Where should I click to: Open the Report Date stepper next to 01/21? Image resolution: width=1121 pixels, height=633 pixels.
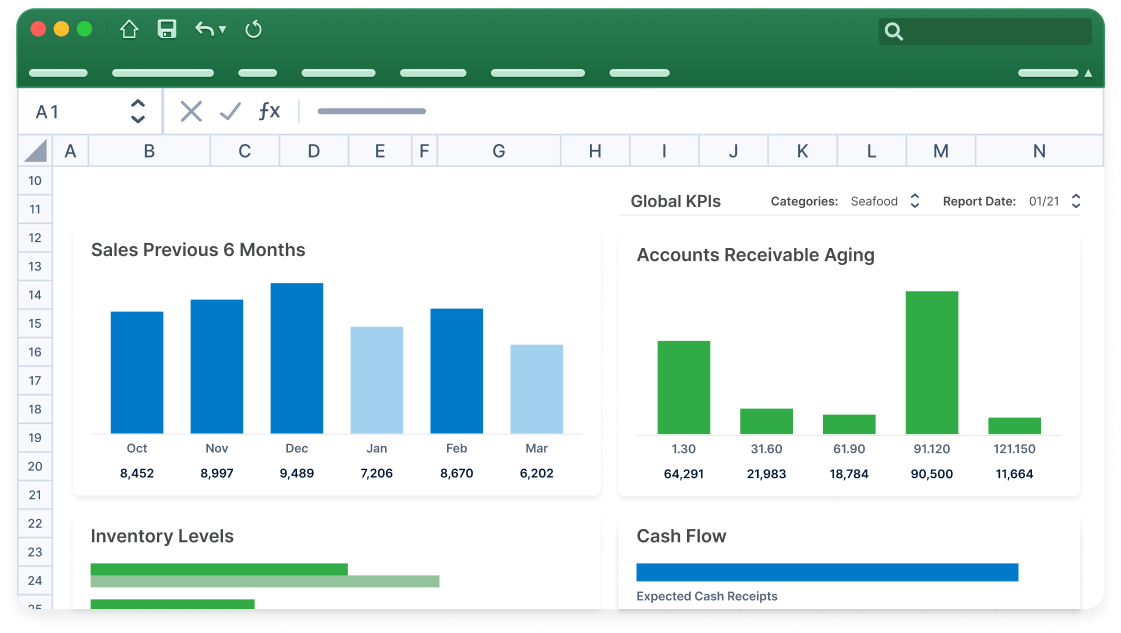coord(1075,200)
